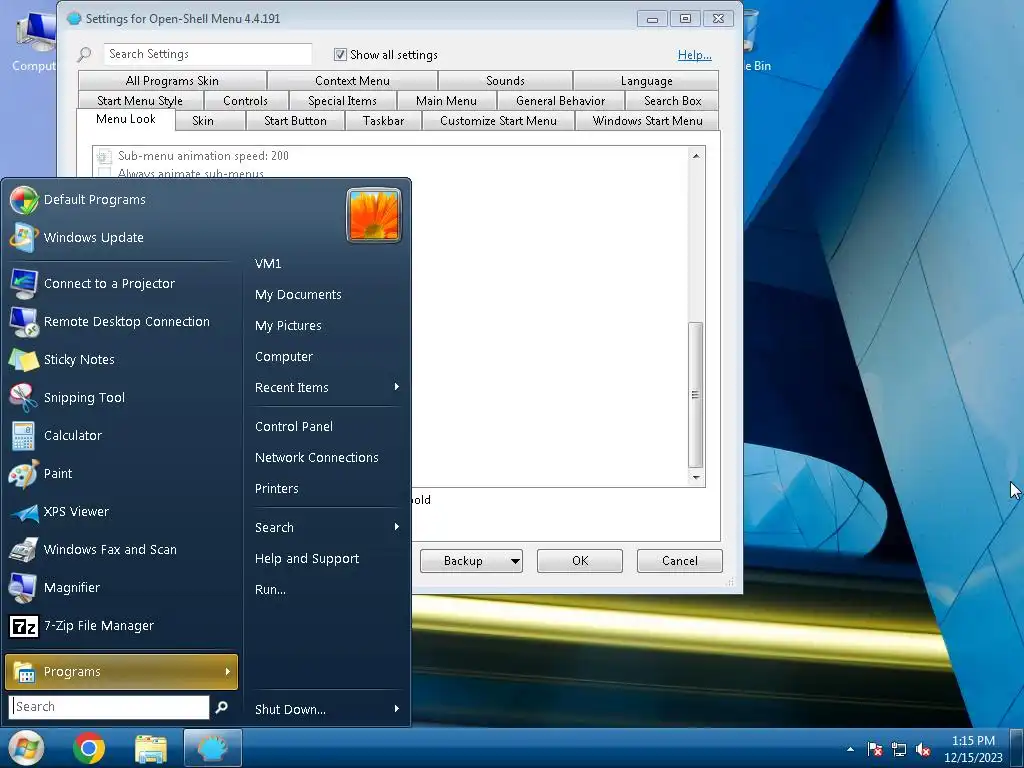Switch to the Skin tab
This screenshot has height=768, width=1024.
(203, 121)
